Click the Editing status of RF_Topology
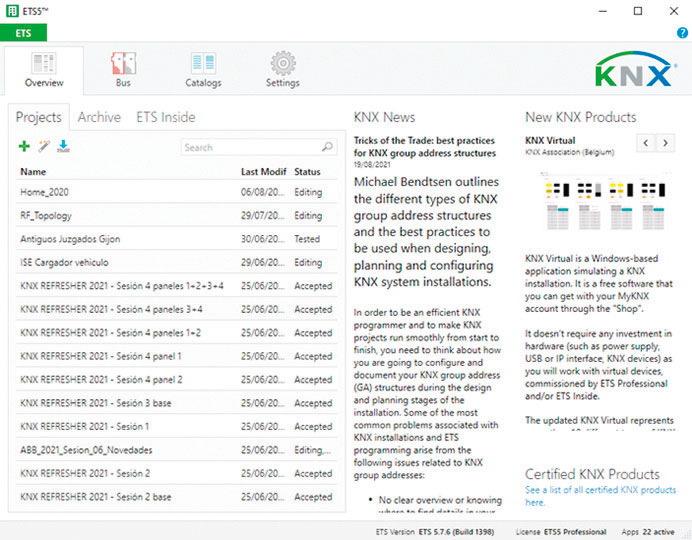The height and width of the screenshot is (540, 692). point(308,215)
